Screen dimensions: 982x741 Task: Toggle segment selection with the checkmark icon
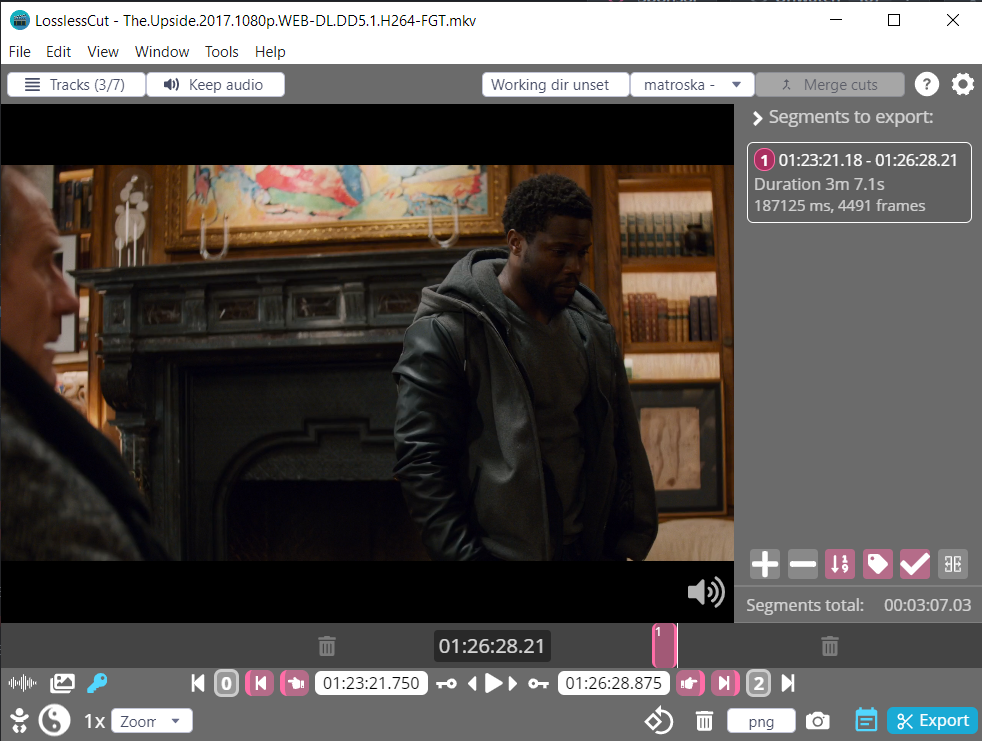click(914, 564)
